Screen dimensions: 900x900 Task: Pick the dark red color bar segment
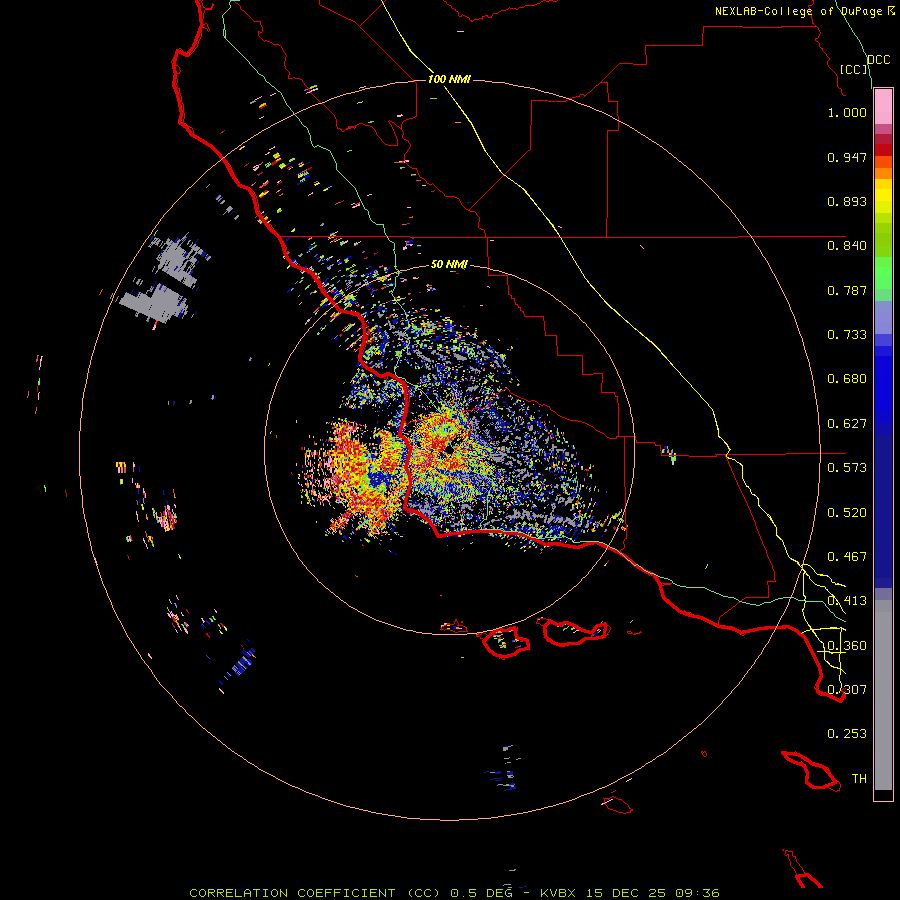tap(883, 149)
